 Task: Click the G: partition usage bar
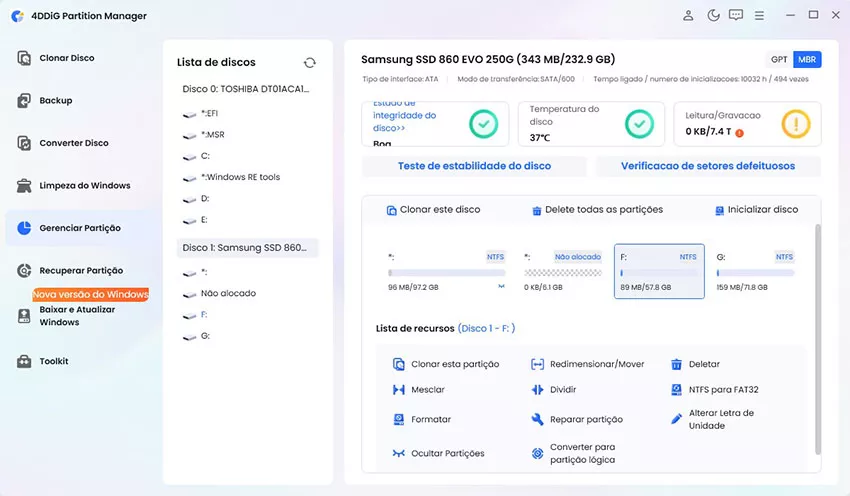(x=756, y=273)
